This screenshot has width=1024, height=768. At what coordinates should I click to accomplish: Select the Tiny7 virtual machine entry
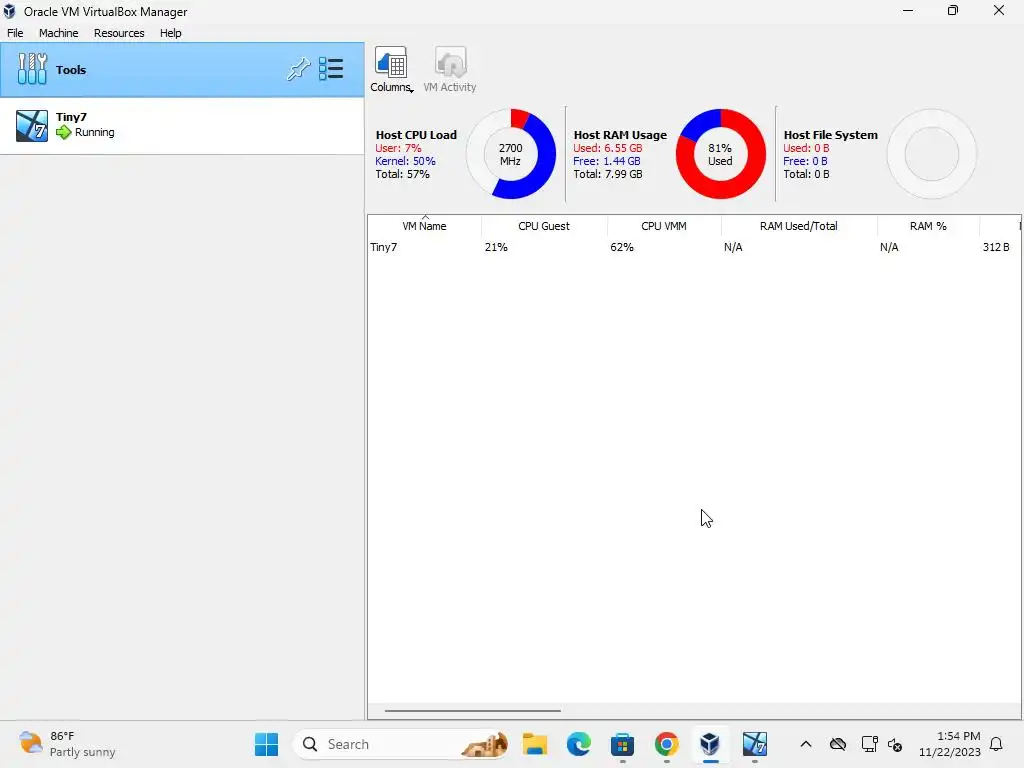tap(182, 126)
